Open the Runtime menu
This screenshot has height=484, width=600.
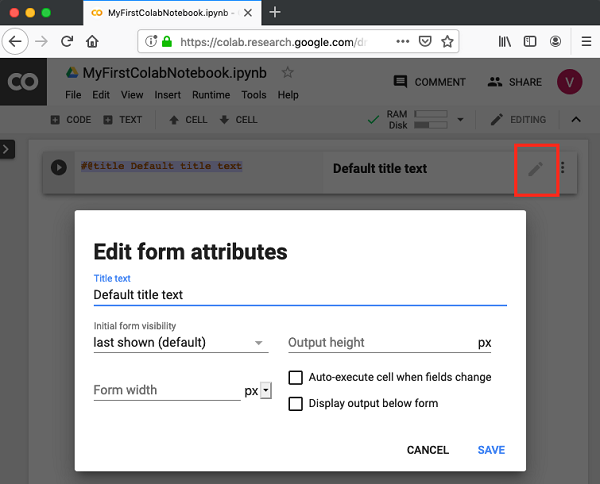click(210, 95)
